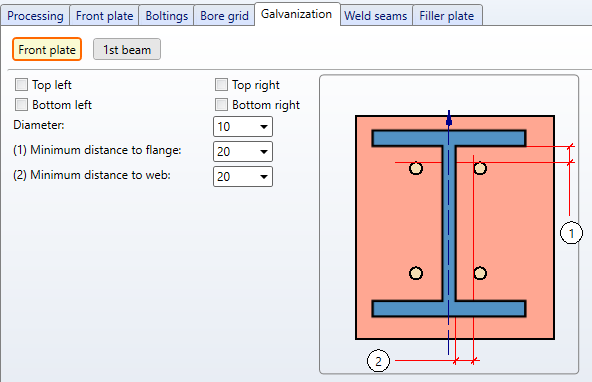The image size is (592, 382).
Task: Click the blue arrow atop beam axis
Action: pos(449,119)
